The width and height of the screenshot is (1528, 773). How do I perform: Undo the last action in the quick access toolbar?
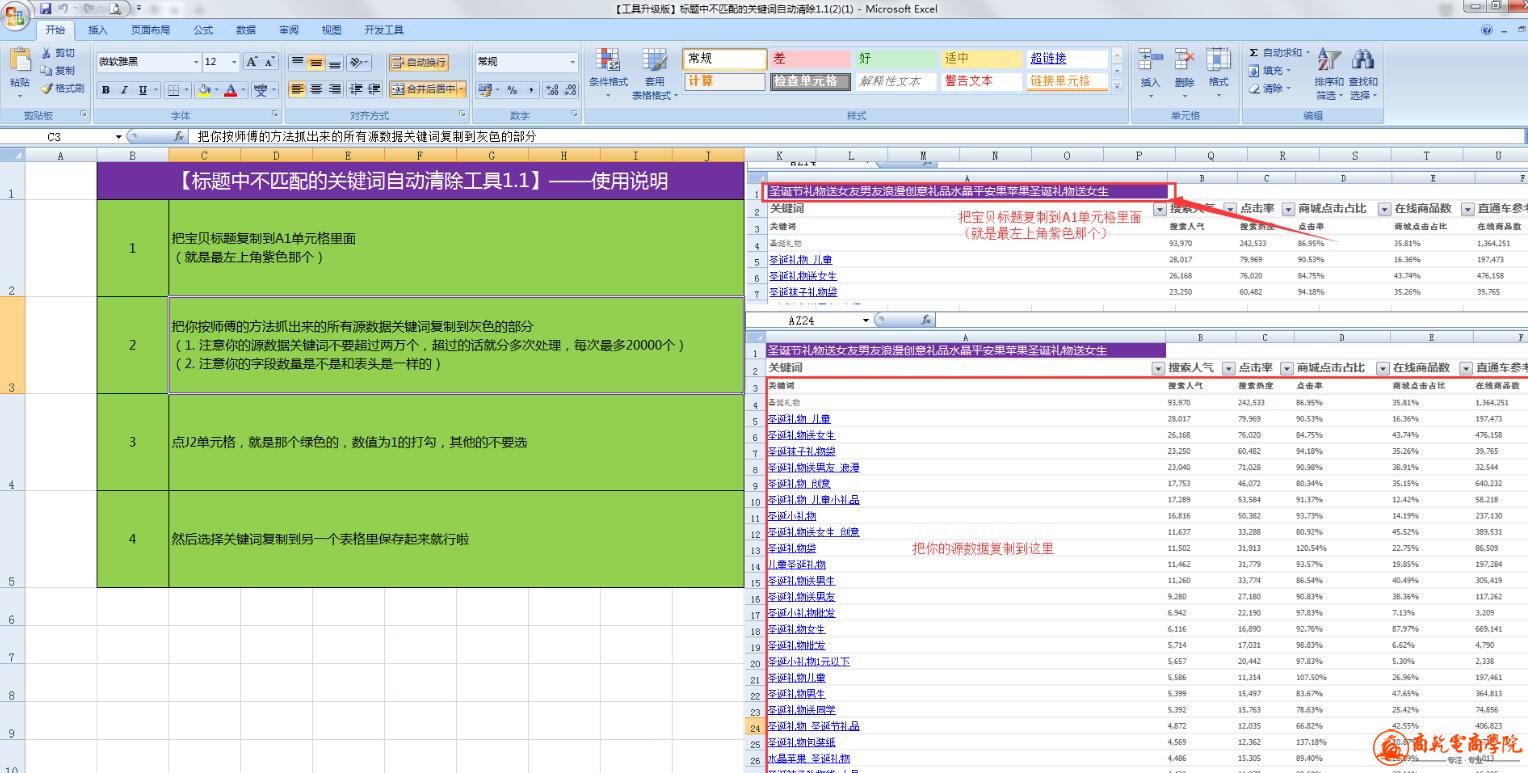pos(63,8)
